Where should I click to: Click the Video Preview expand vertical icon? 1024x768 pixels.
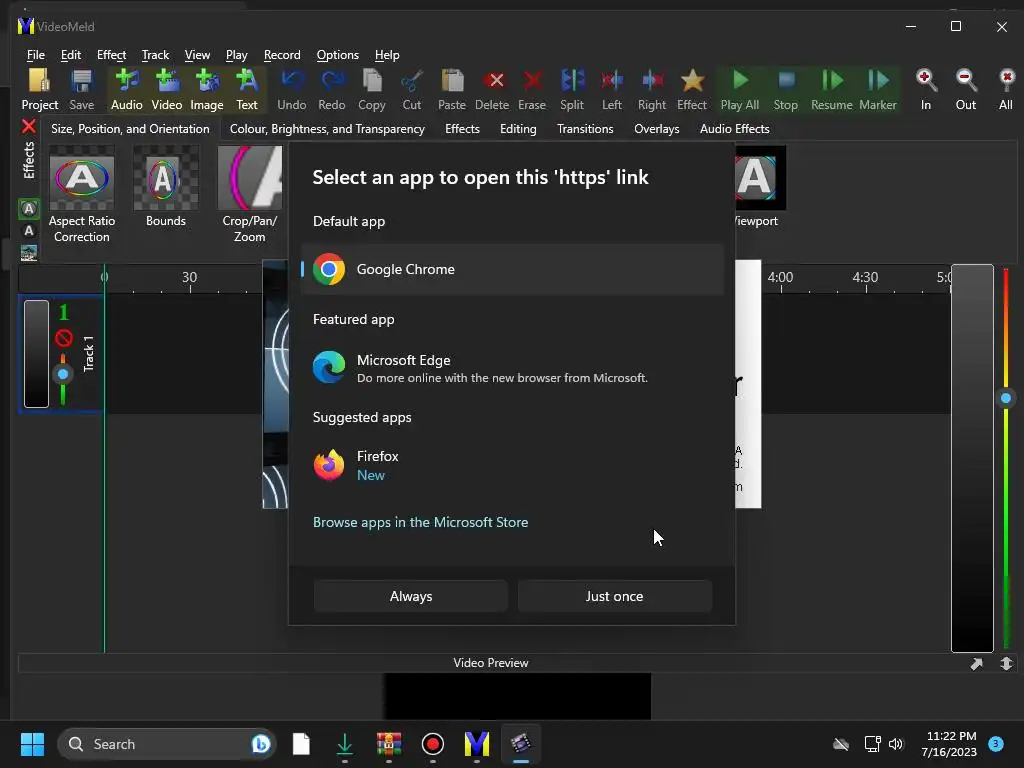[x=1006, y=664]
